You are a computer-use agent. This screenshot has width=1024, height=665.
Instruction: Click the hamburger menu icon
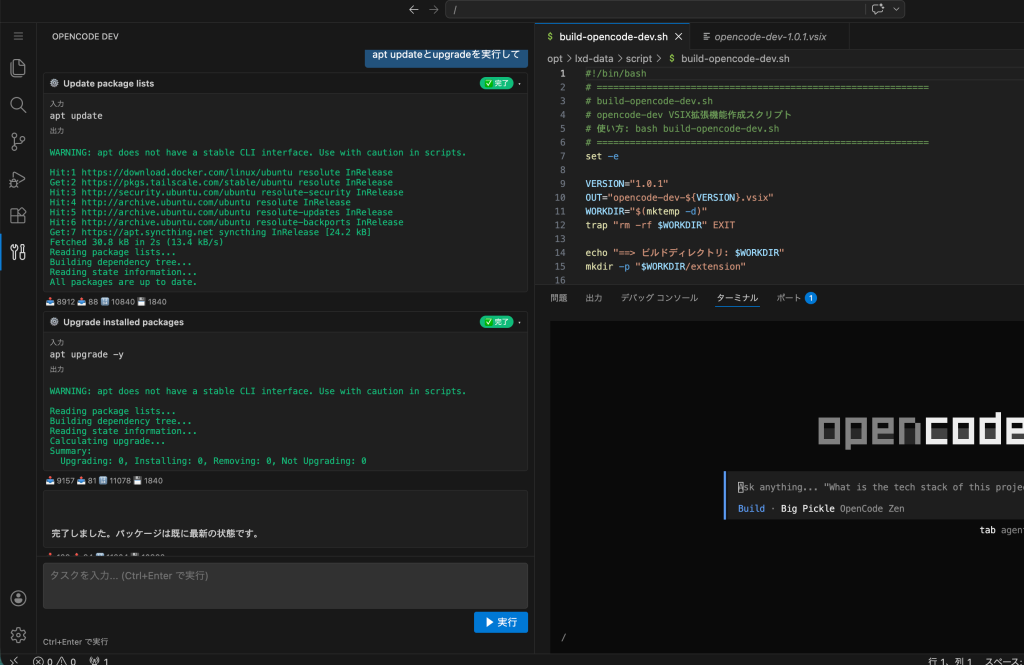[17, 36]
